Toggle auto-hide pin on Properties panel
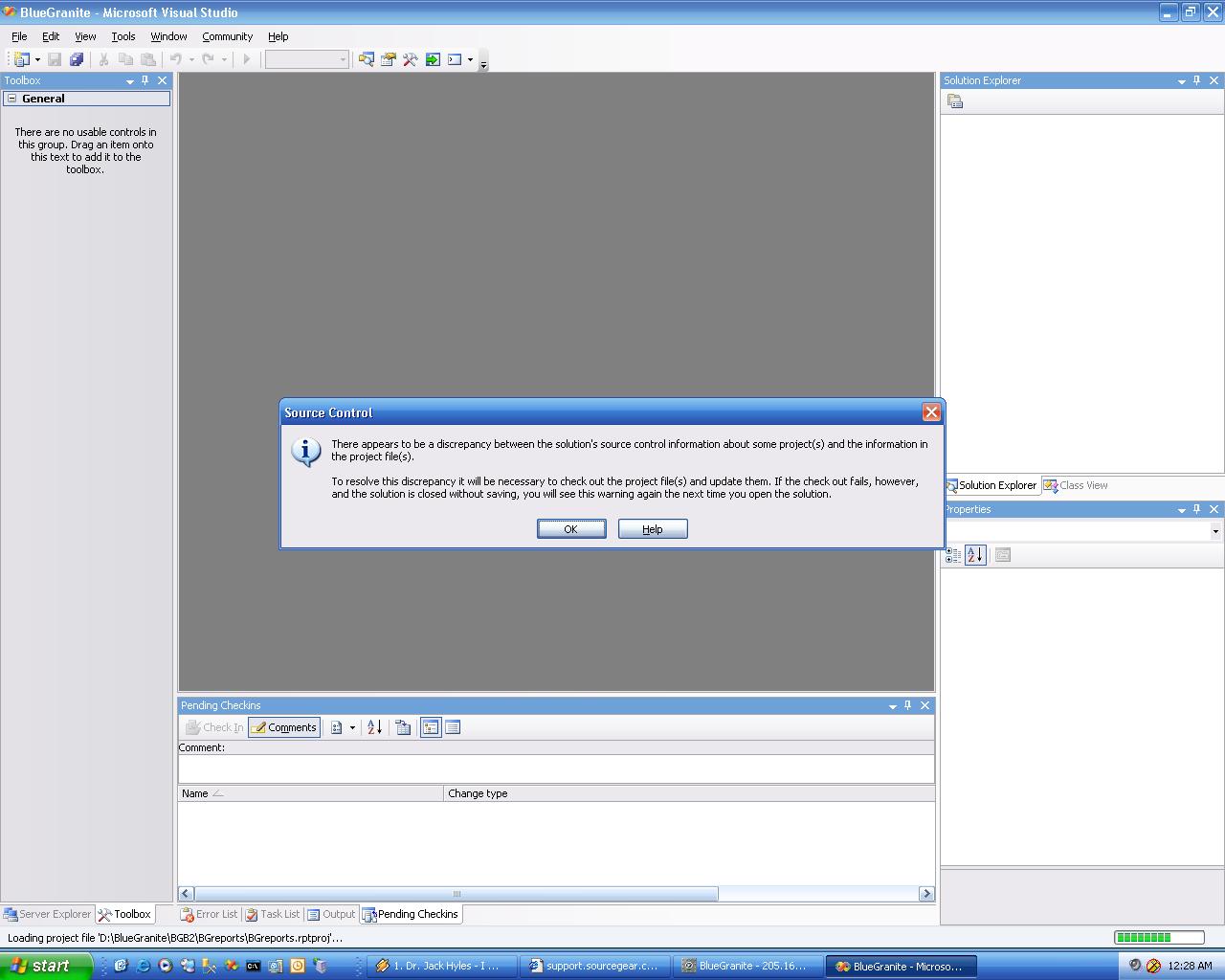The width and height of the screenshot is (1225, 980). [1197, 509]
